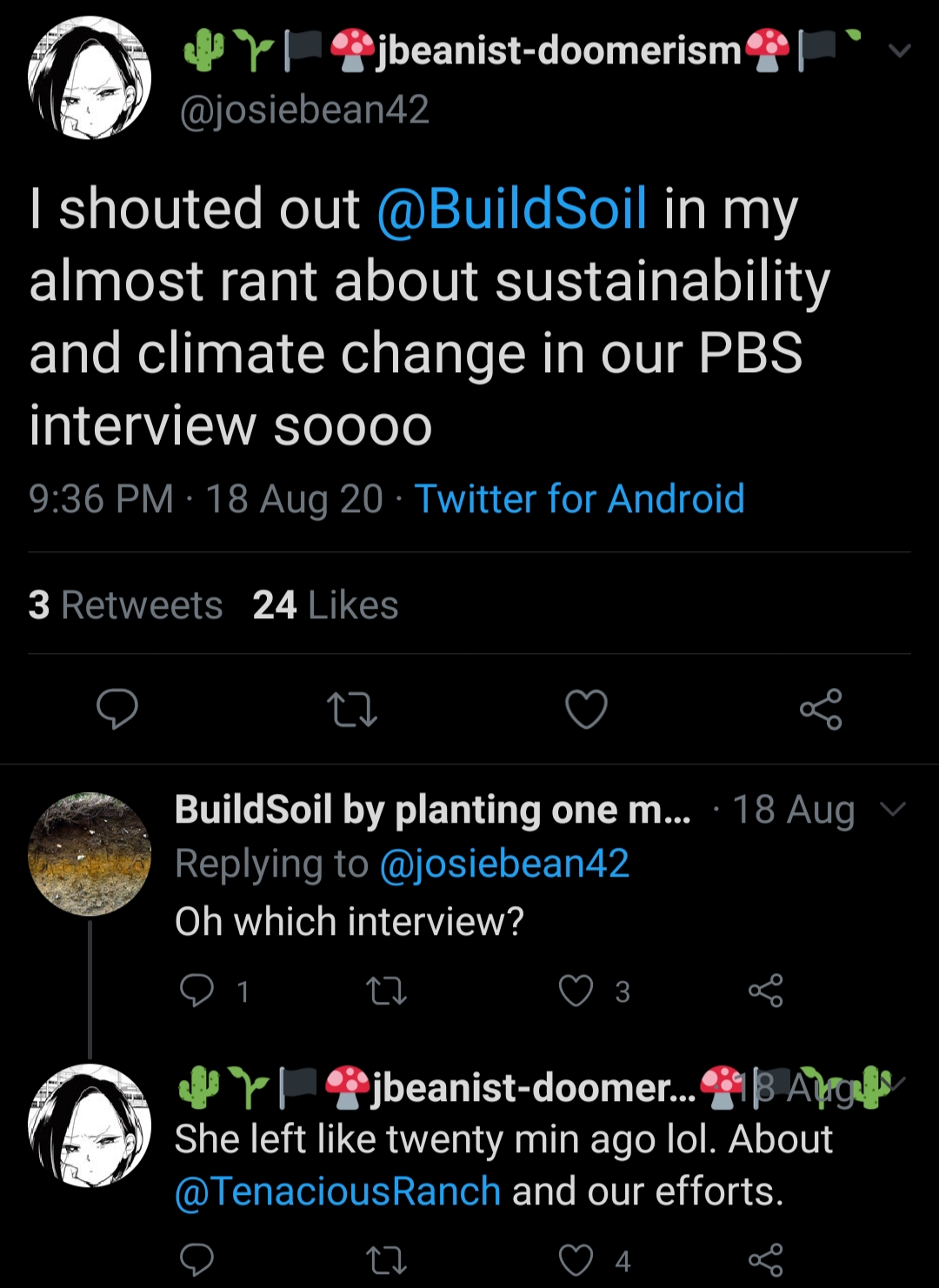Viewport: 939px width, 1288px height.
Task: Reply to the 'She left like twenty min' tweet
Action: (x=196, y=1260)
